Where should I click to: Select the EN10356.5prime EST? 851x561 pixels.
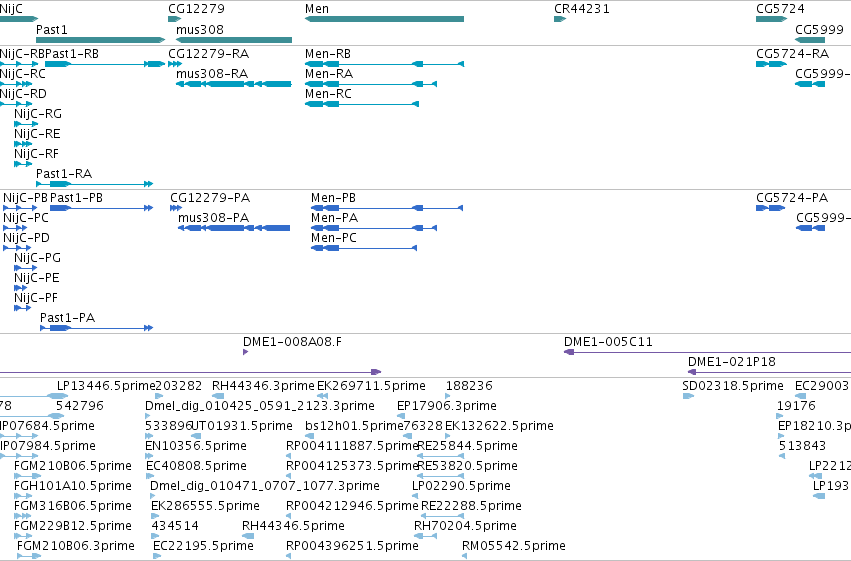point(150,456)
